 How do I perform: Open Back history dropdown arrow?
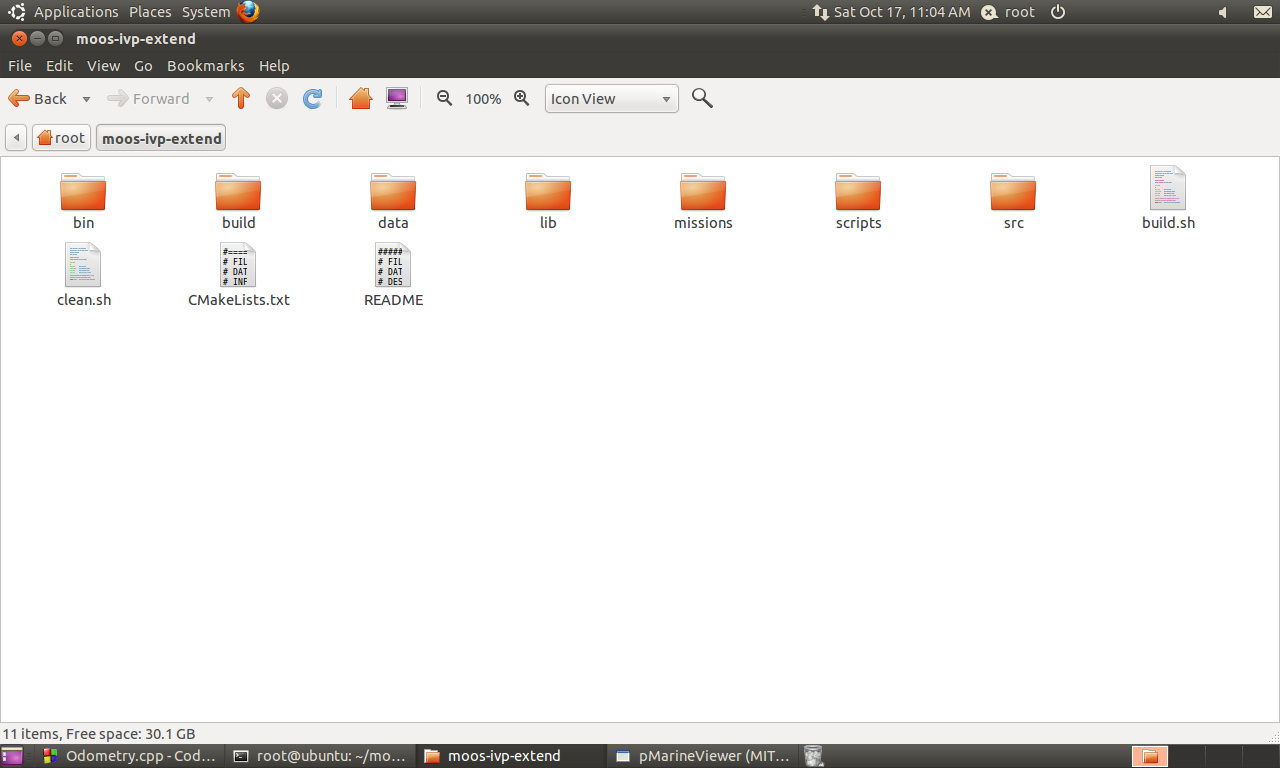86,99
